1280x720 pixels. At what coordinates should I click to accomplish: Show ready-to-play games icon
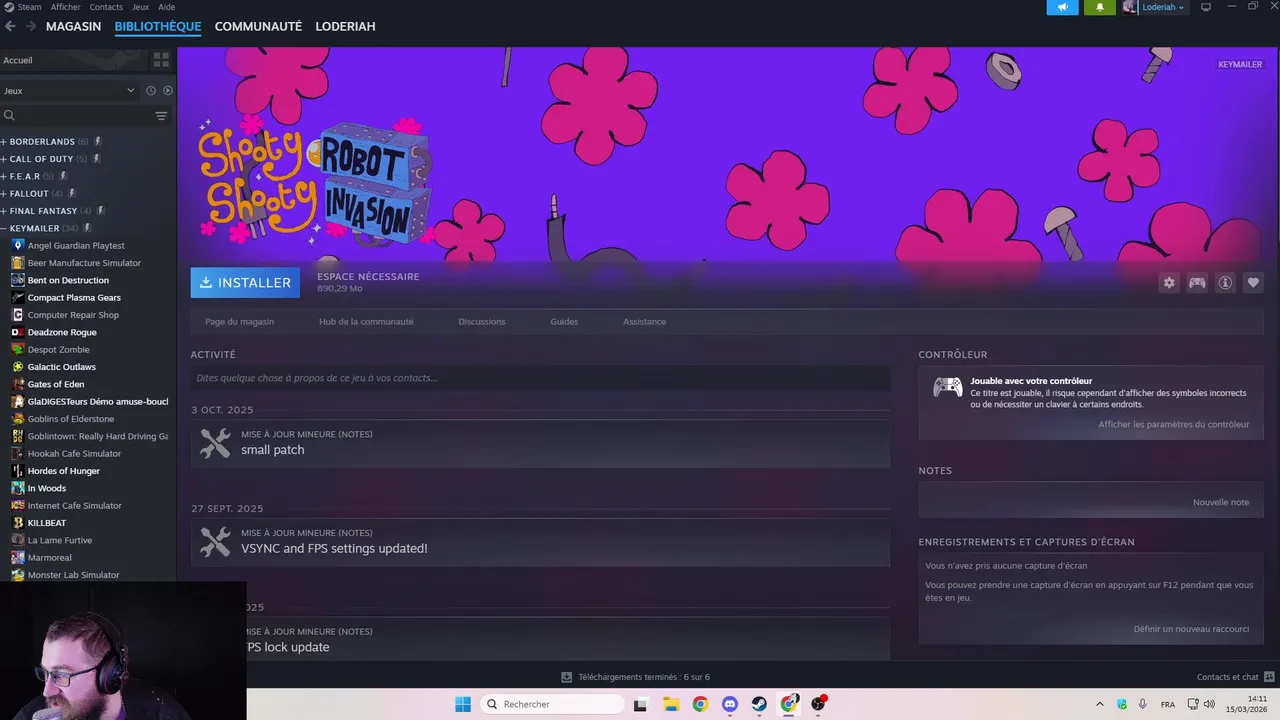[x=167, y=90]
